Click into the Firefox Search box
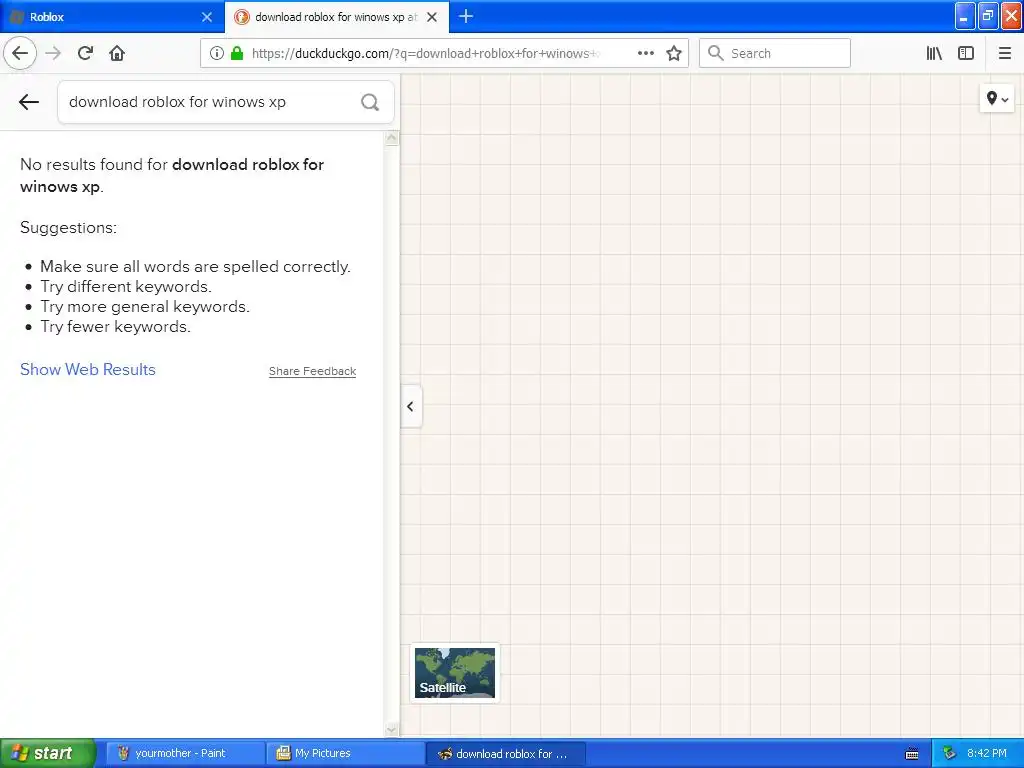Viewport: 1024px width, 768px height. pos(775,53)
